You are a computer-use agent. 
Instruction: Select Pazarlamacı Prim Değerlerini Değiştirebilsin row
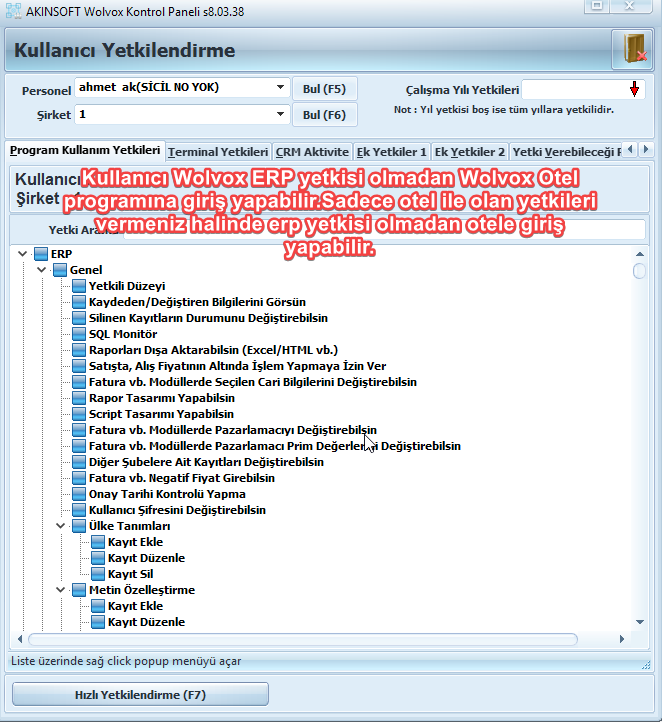click(x=275, y=446)
